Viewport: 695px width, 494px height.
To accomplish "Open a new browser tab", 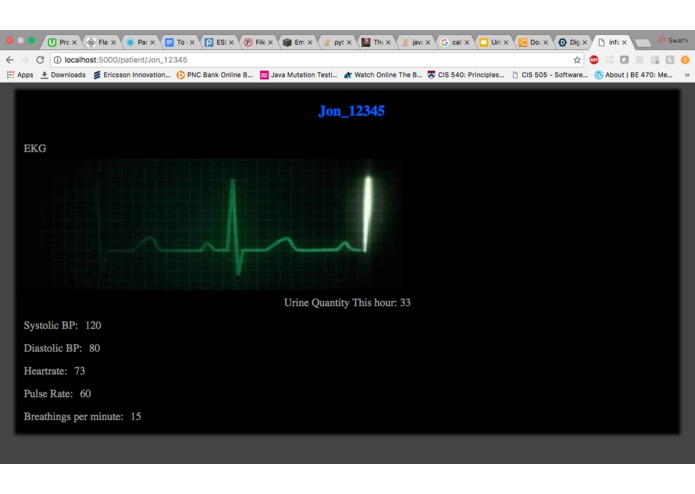I will point(643,43).
